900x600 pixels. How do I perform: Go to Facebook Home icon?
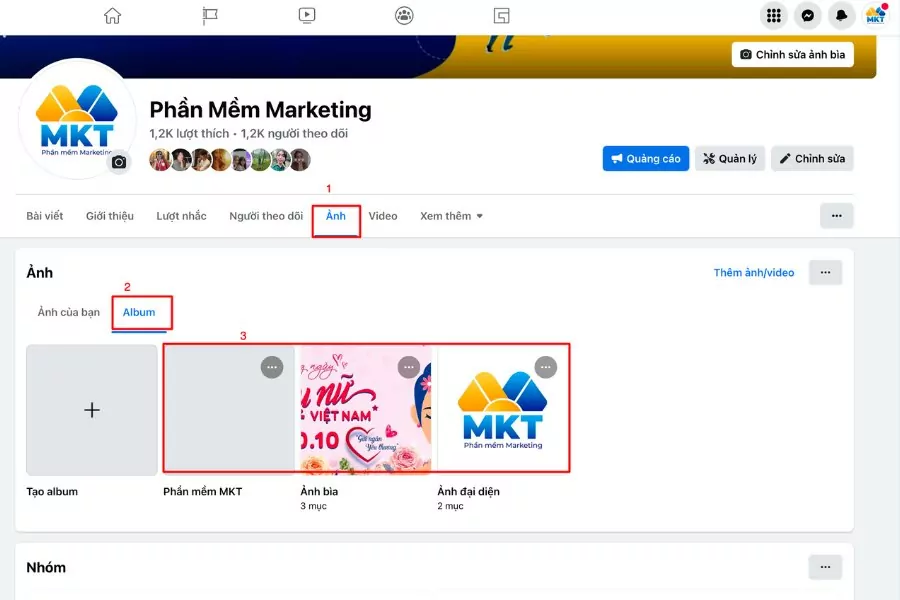point(112,16)
